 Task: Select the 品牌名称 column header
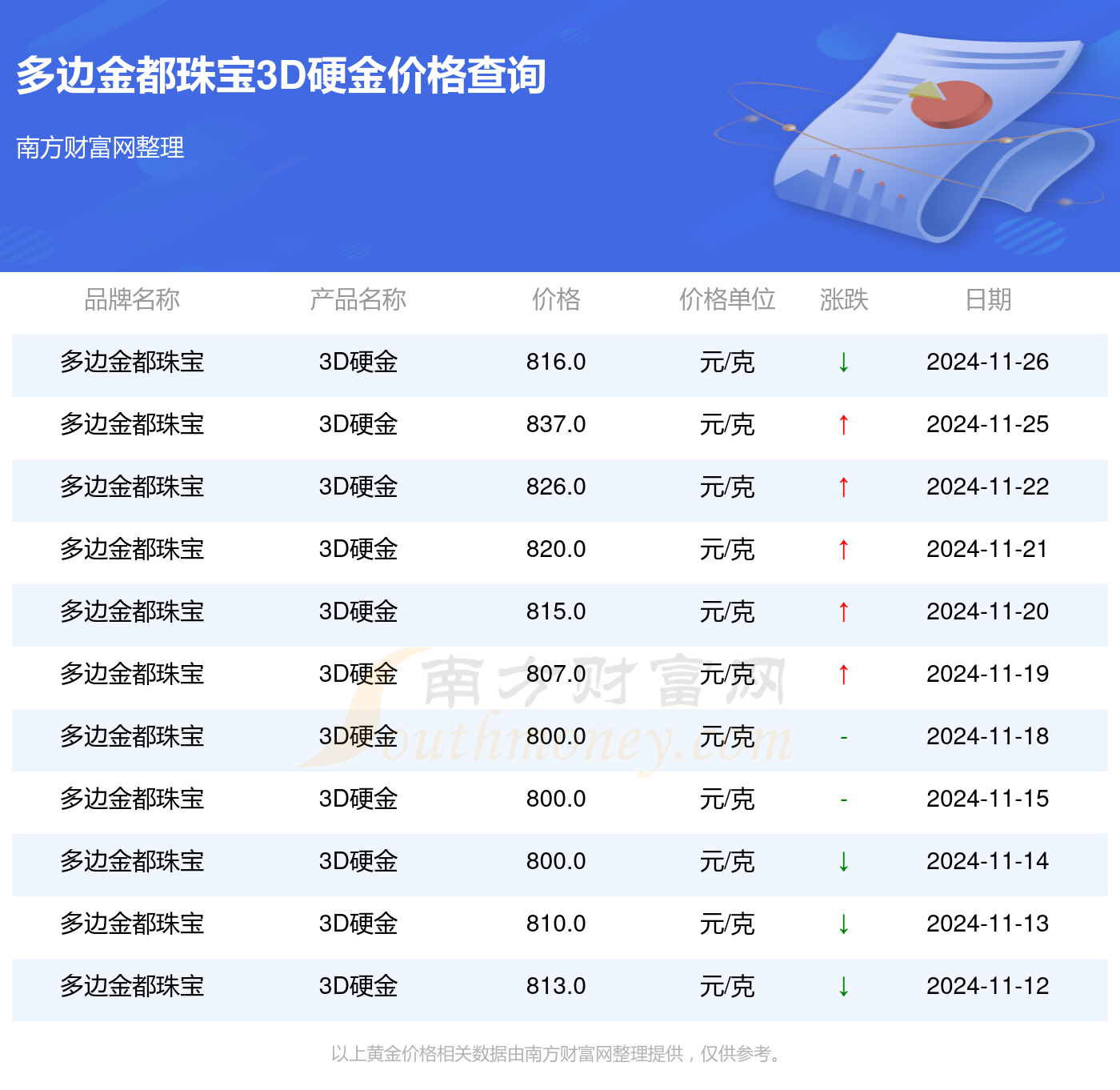132,299
